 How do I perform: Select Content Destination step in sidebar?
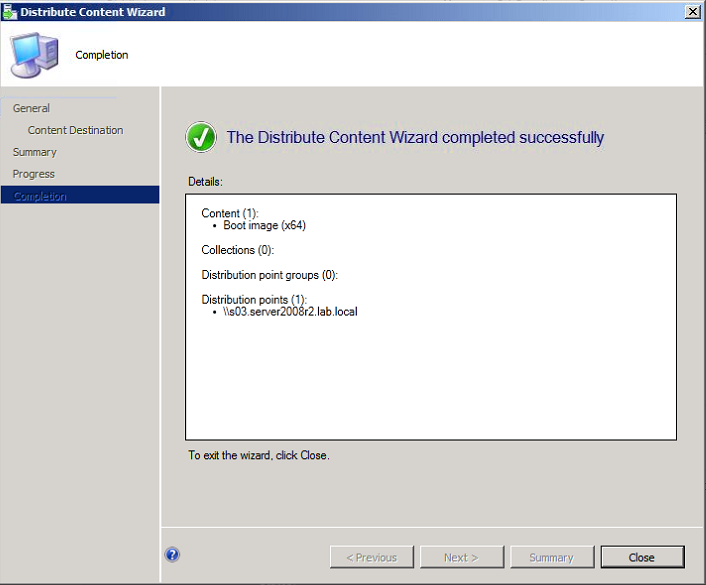point(75,130)
